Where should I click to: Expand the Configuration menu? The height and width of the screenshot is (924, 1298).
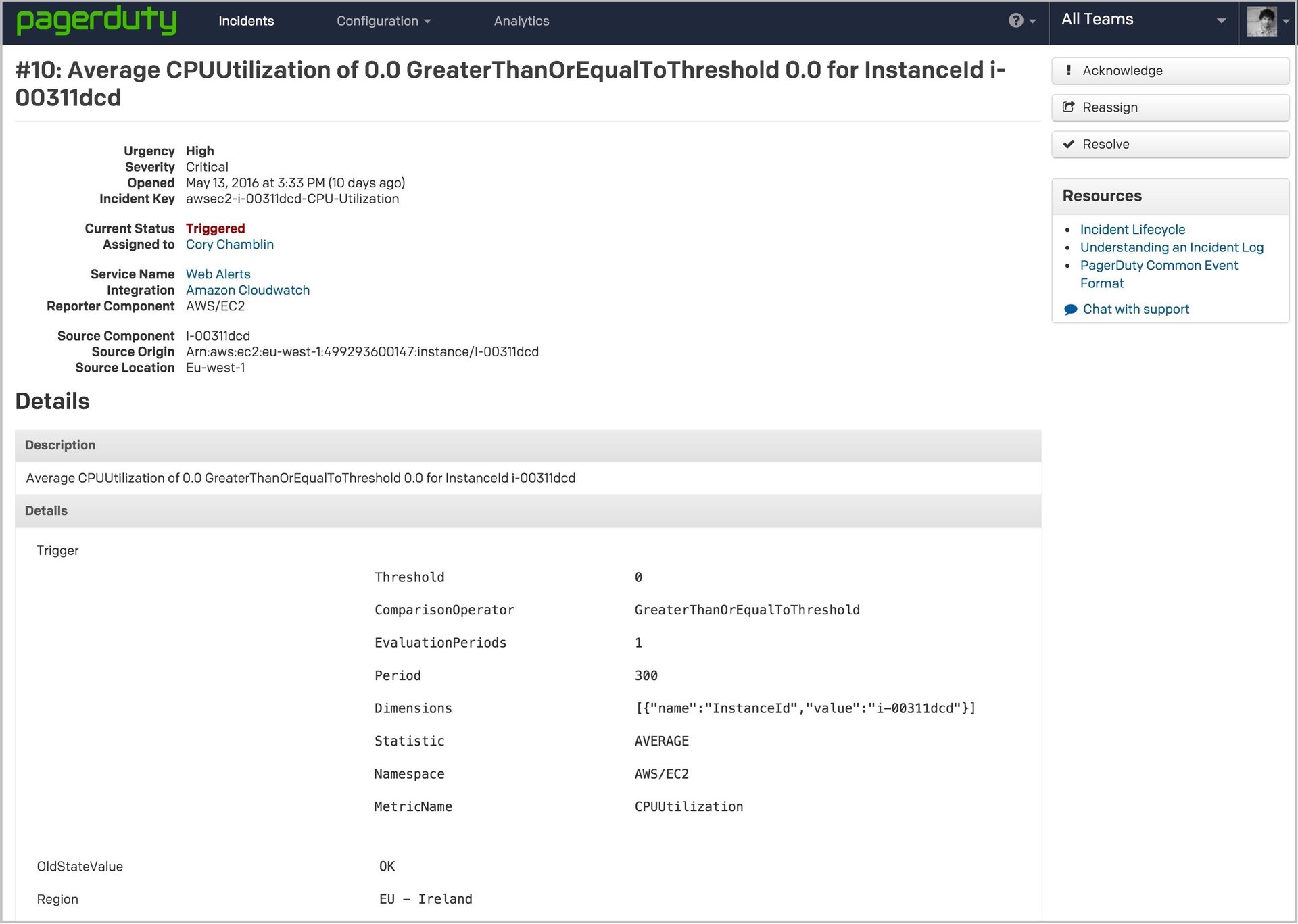383,21
